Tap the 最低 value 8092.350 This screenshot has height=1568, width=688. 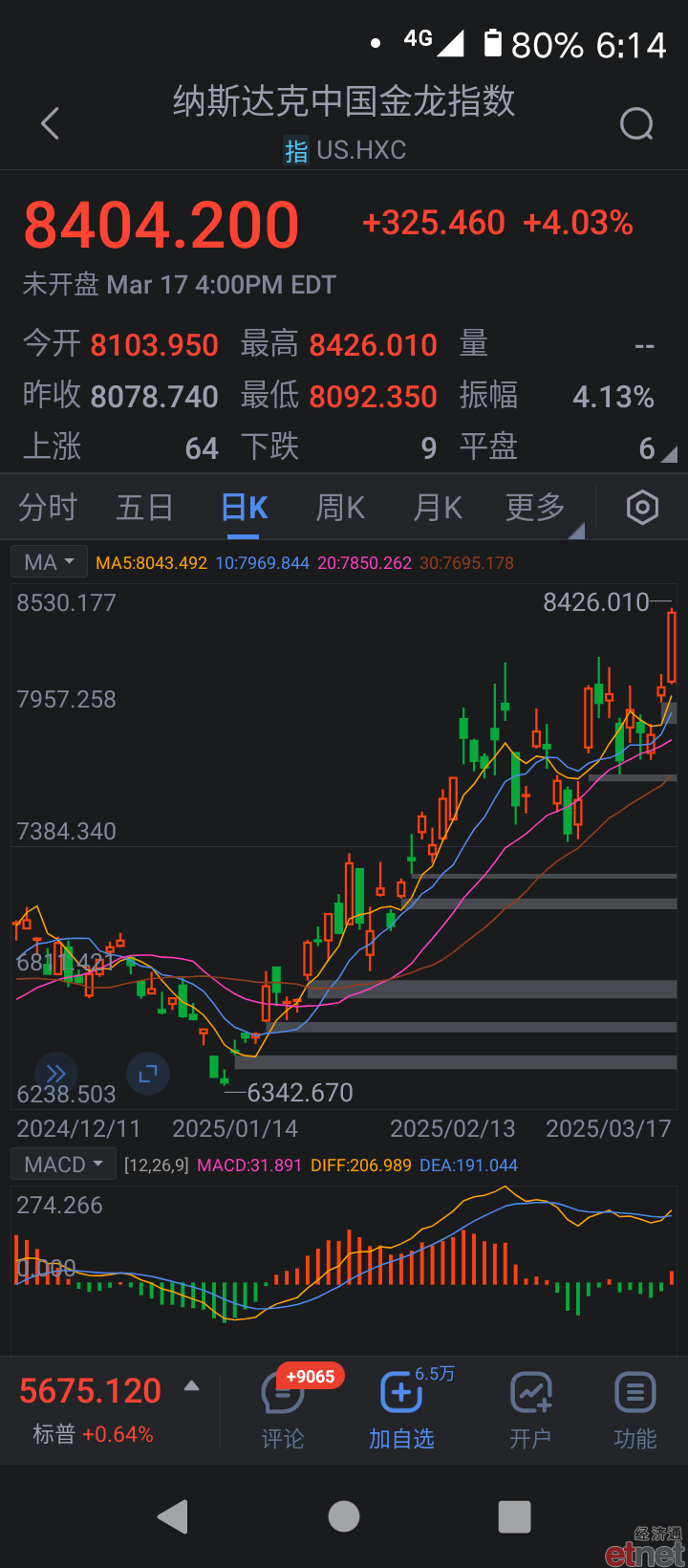point(374,397)
